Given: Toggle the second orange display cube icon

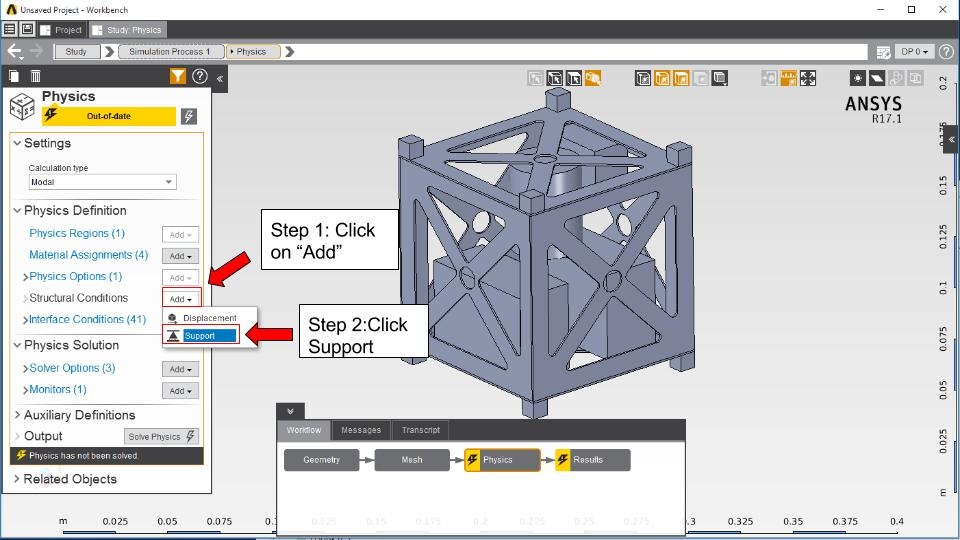Looking at the screenshot, I should click(681, 78).
